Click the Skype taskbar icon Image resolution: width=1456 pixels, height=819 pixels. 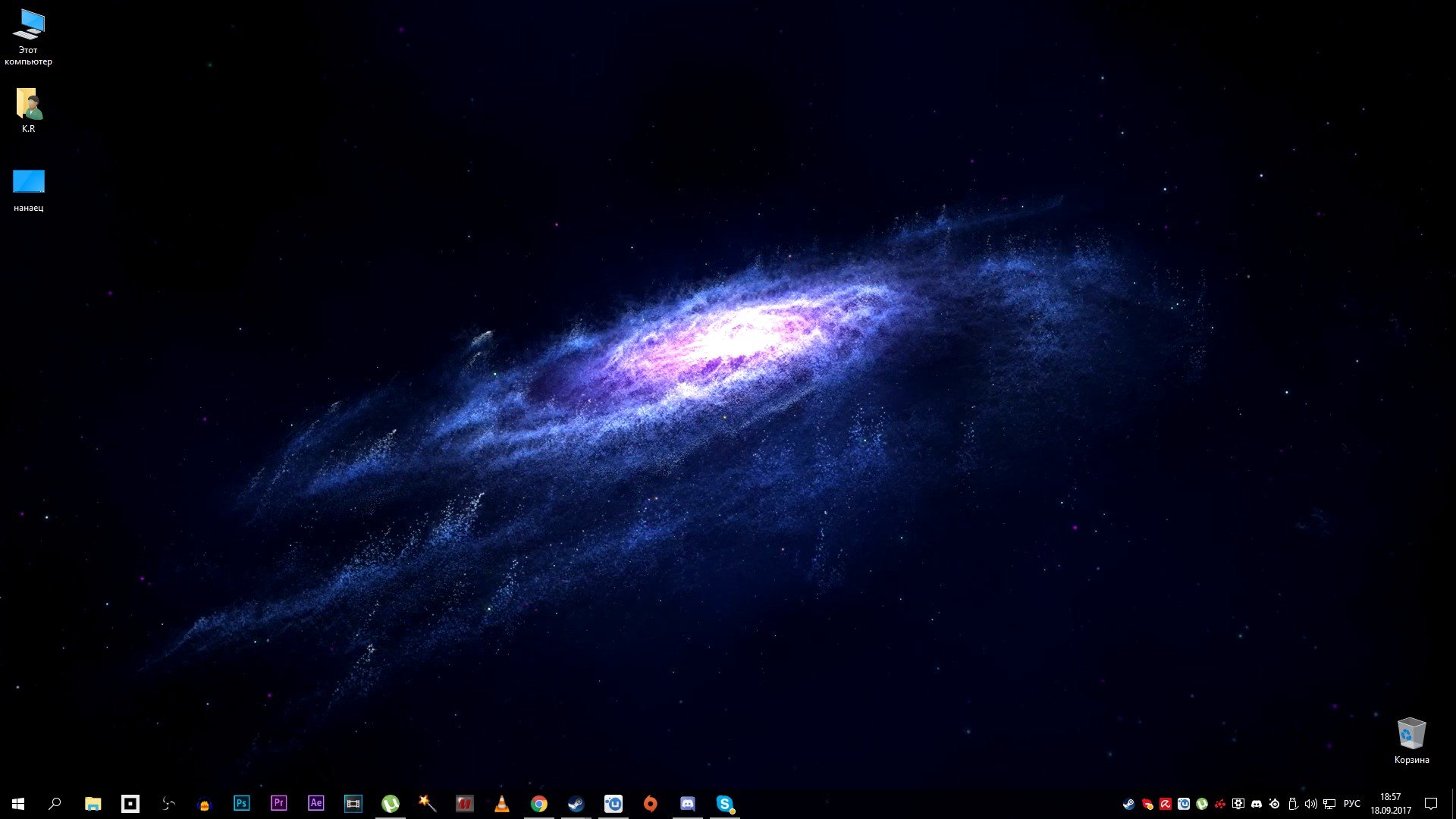pos(725,803)
